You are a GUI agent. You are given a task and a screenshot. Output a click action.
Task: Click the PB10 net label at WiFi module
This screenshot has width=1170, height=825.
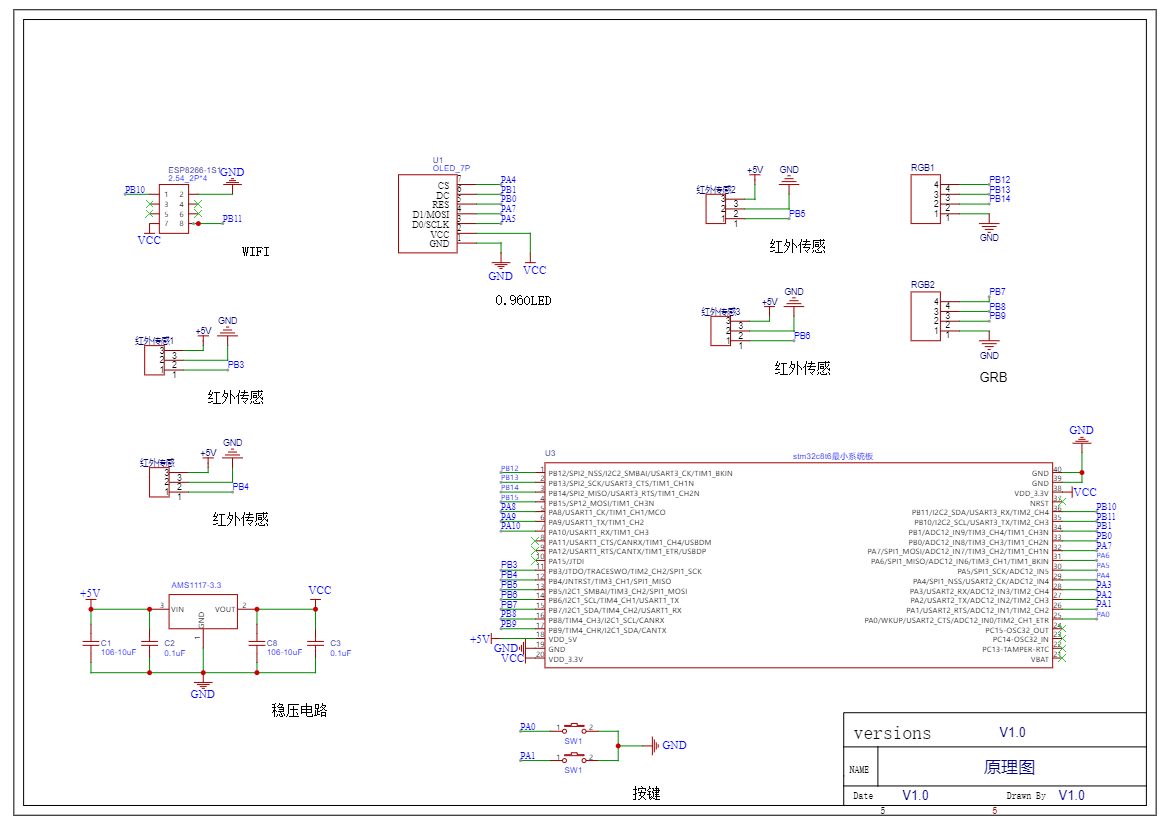point(135,190)
